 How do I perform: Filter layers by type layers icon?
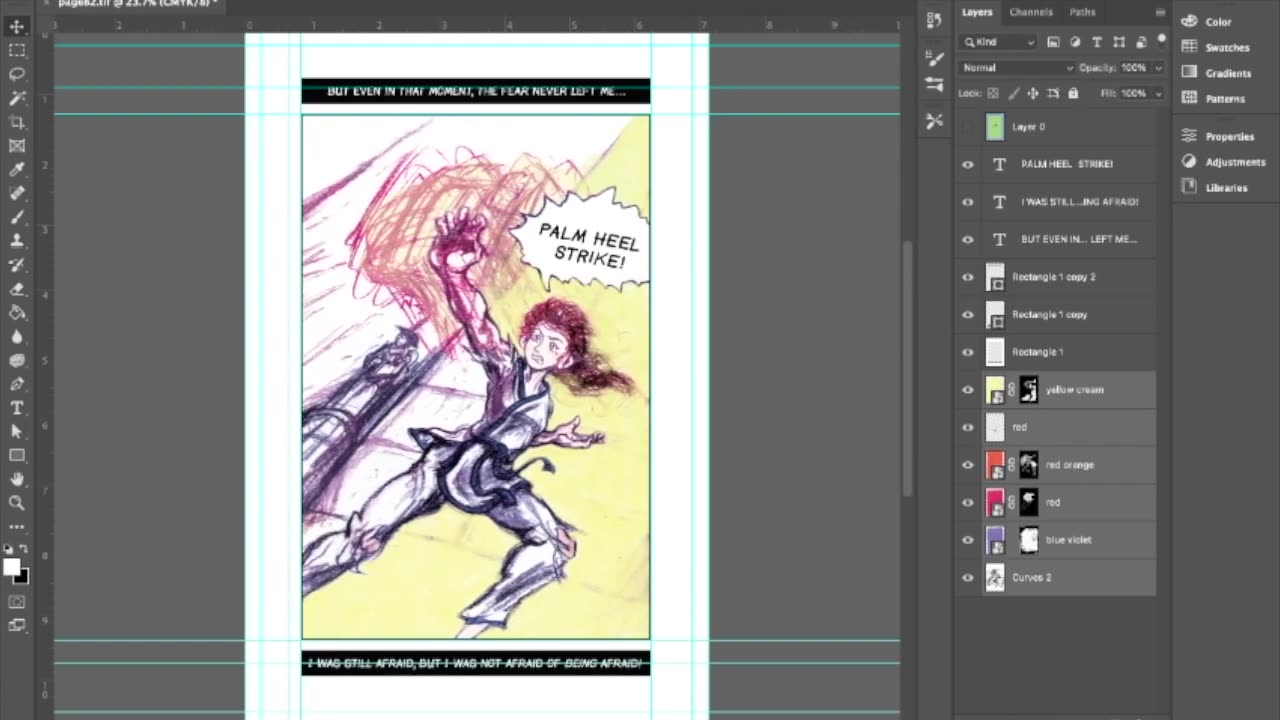pyautogui.click(x=1097, y=42)
